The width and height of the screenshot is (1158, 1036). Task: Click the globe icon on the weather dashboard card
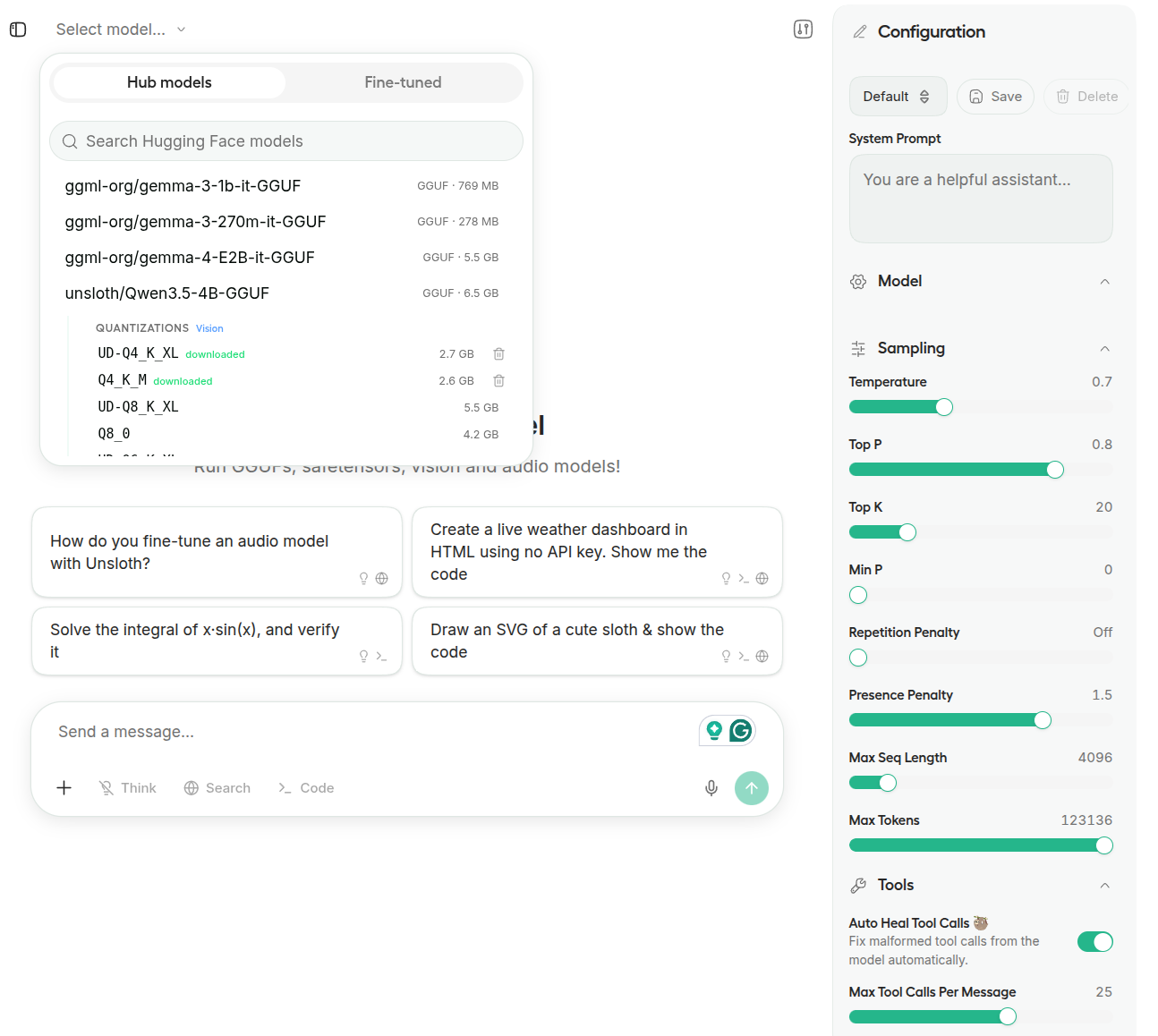tap(762, 579)
